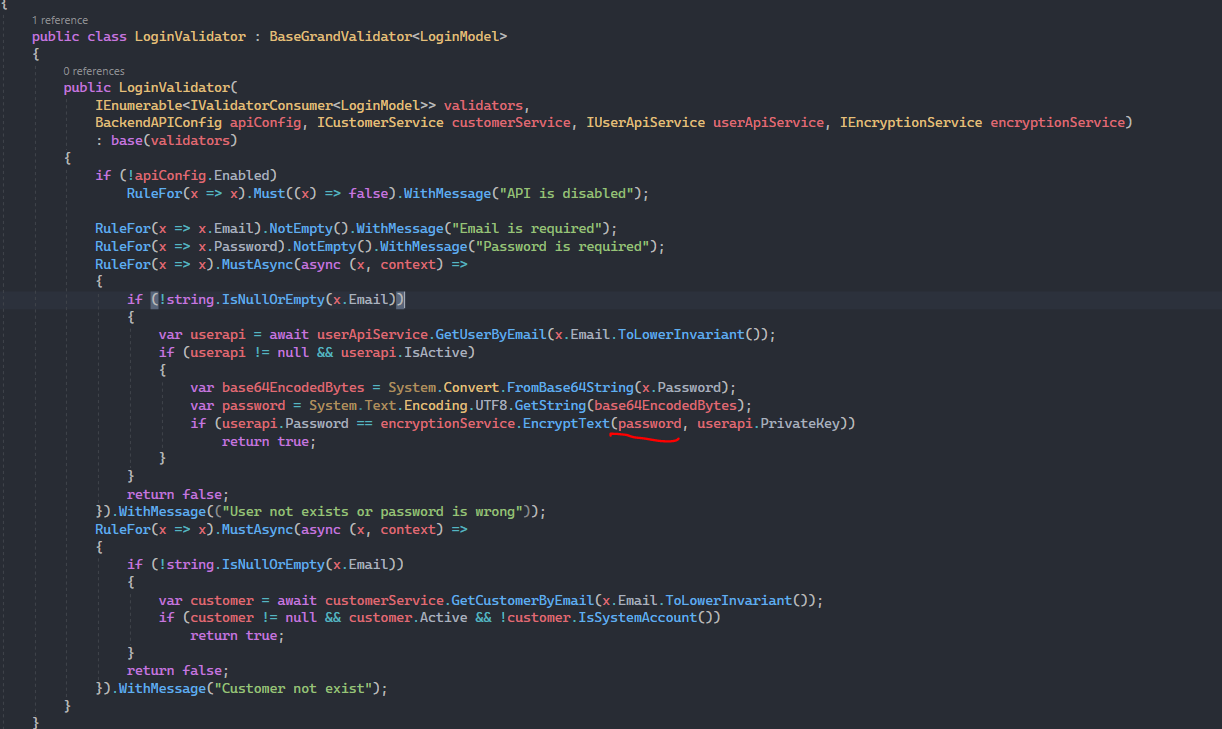Click the FromBase64String method call

[x=570, y=387]
